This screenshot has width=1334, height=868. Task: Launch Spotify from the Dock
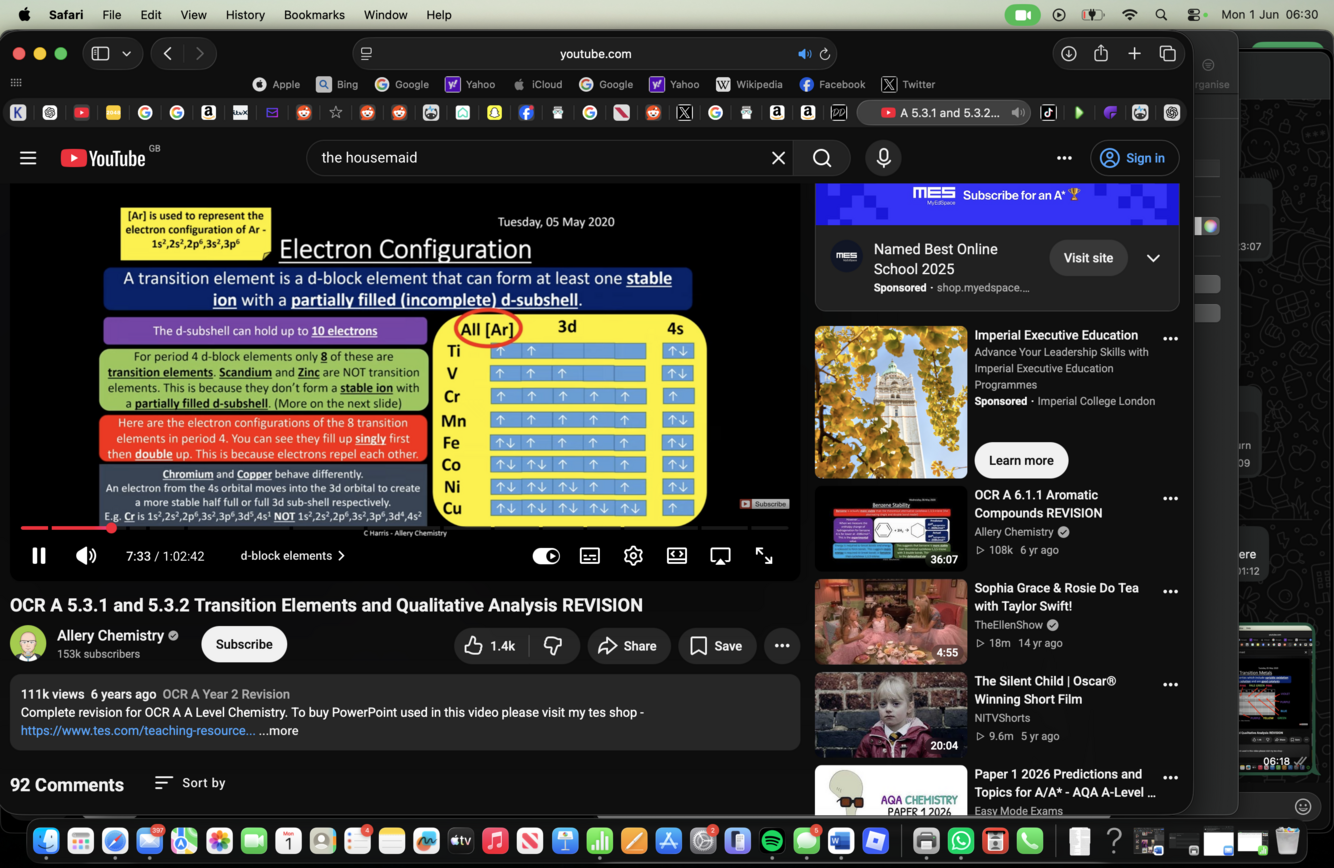tap(772, 841)
